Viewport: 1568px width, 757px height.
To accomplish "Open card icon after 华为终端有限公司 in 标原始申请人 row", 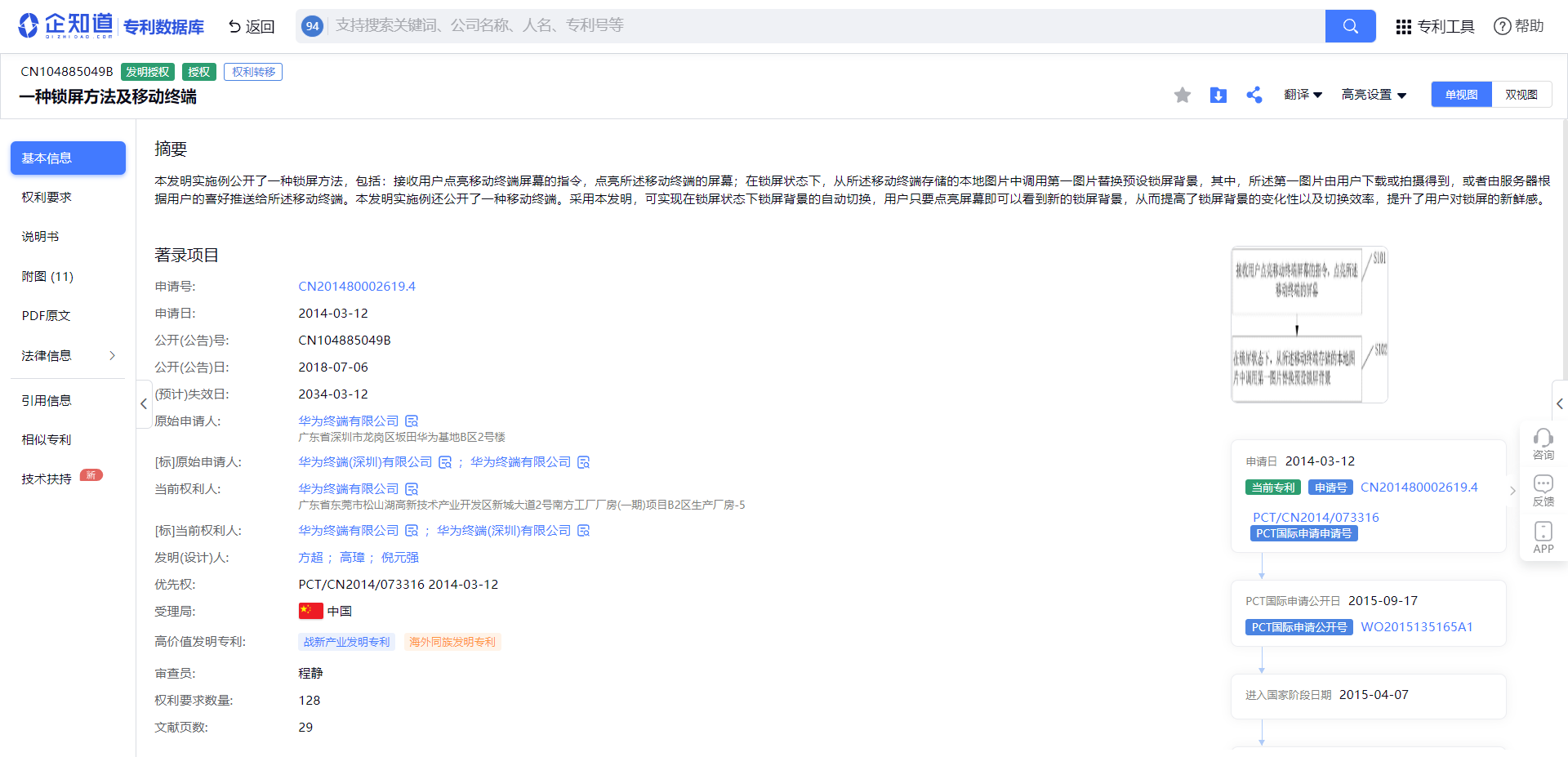I will (x=583, y=462).
